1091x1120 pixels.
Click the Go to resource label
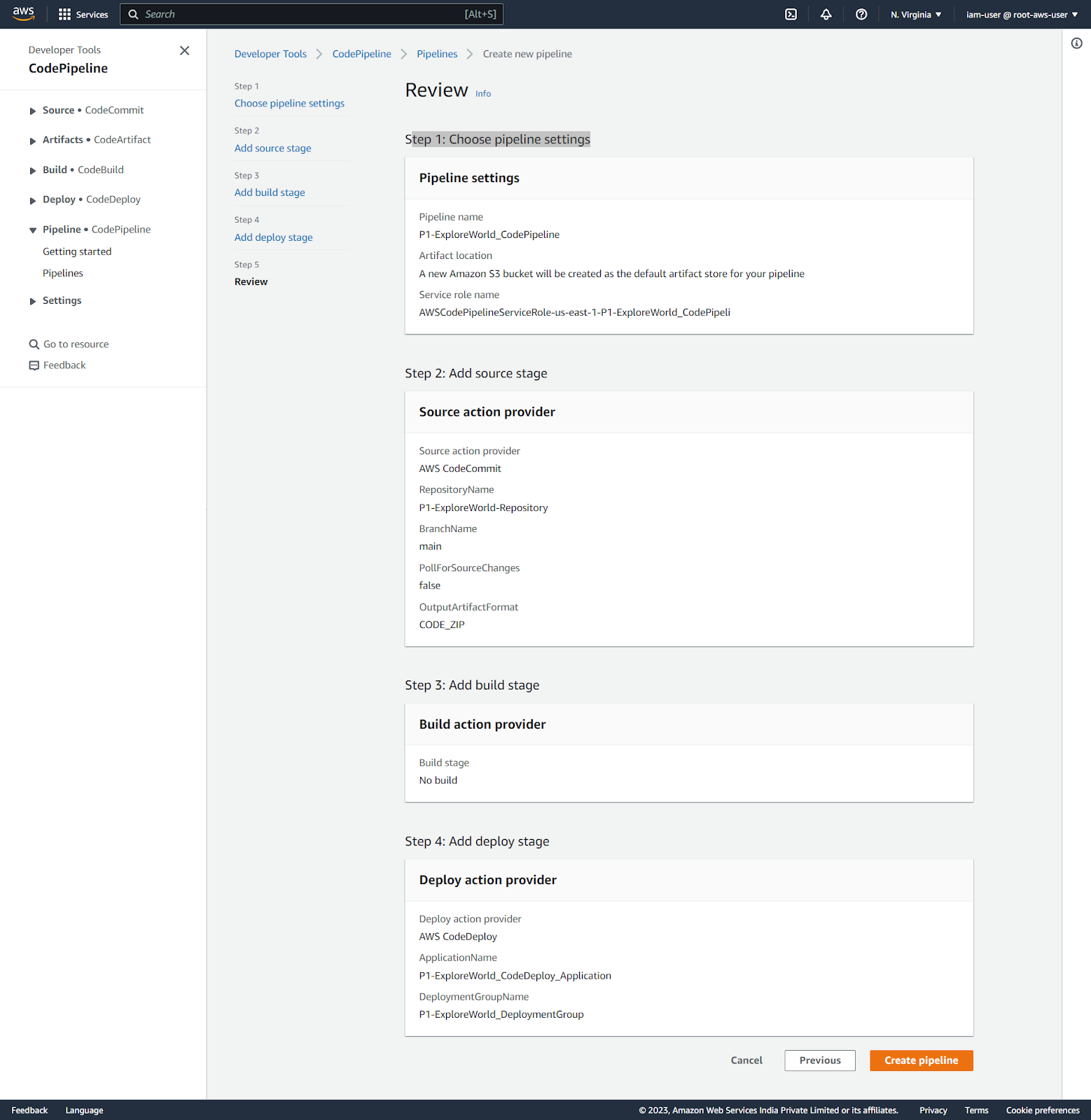coord(76,344)
